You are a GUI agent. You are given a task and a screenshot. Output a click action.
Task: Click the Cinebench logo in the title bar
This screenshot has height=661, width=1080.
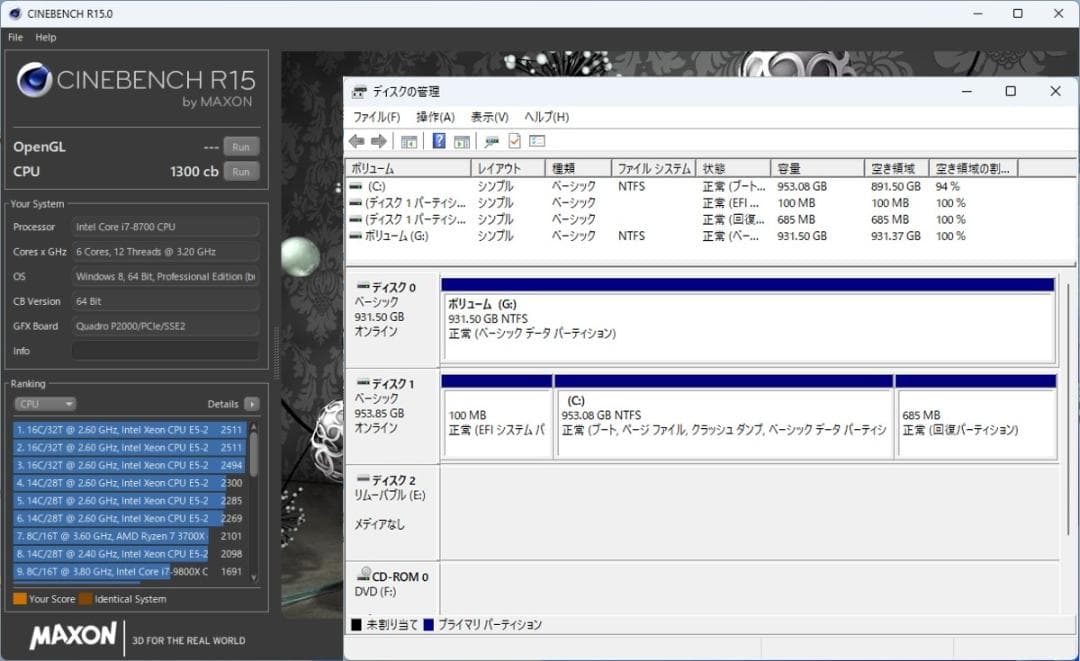pos(13,13)
